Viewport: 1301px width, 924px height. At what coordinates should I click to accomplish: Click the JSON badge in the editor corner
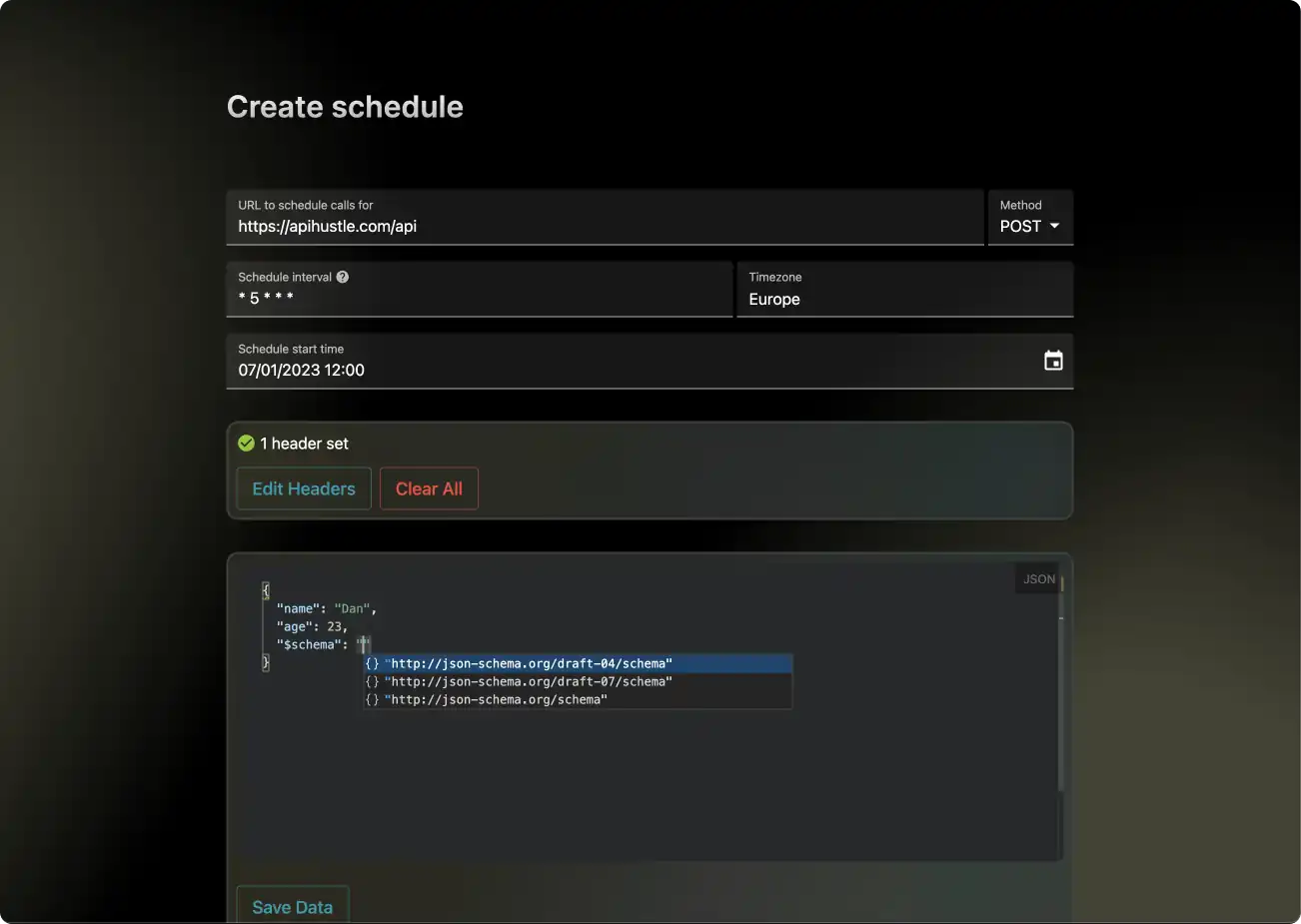pos(1038,578)
